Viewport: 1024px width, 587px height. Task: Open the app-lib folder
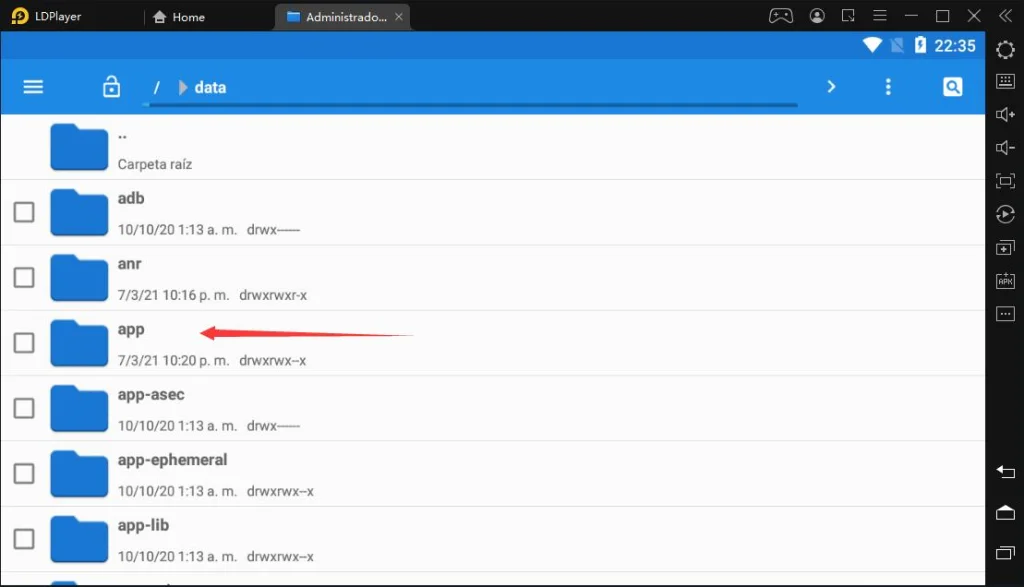pos(492,539)
